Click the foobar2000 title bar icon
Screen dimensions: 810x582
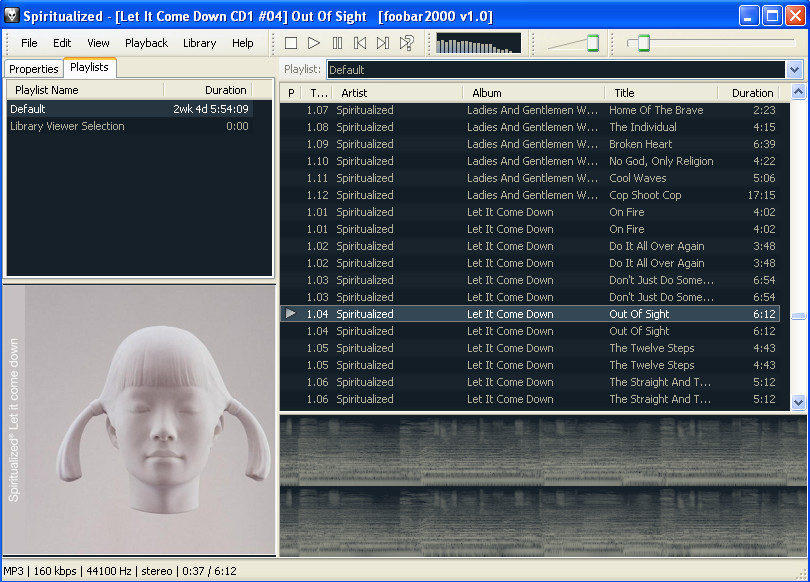11,16
